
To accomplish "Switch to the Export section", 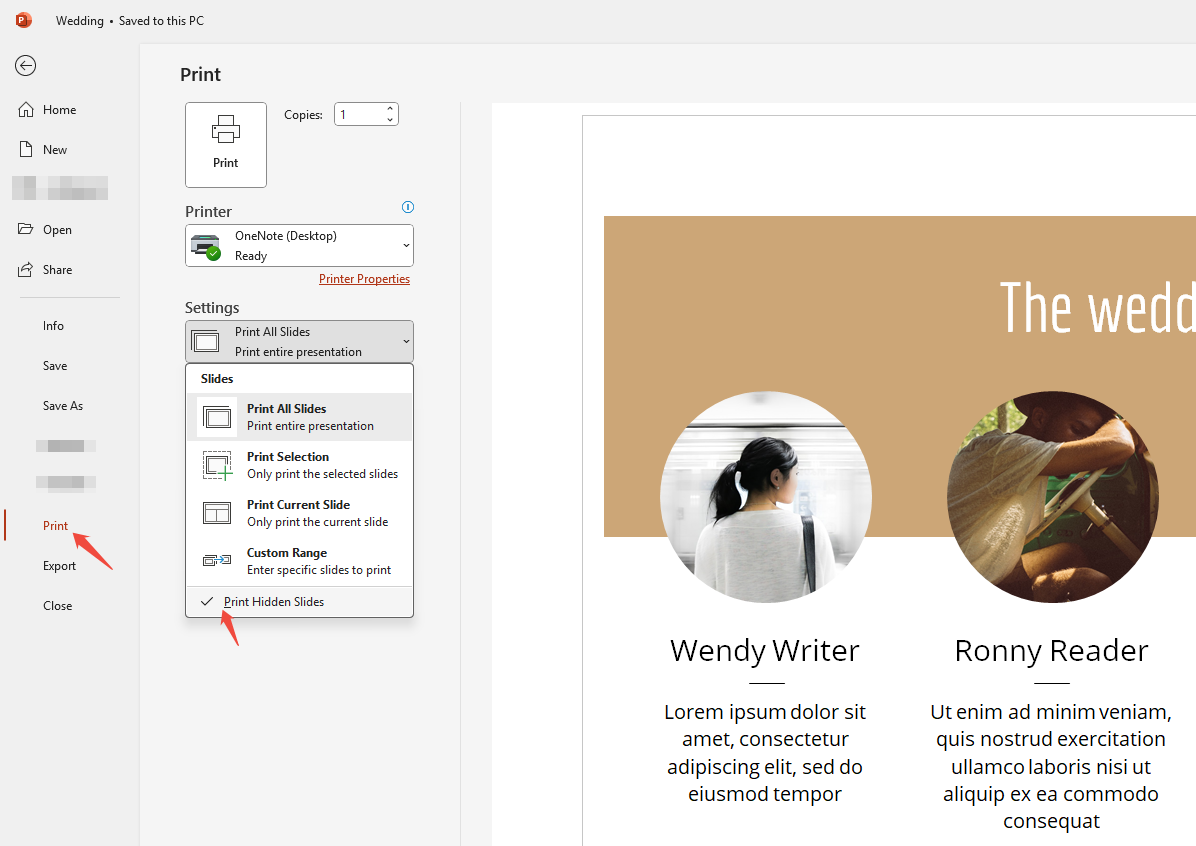I will click(x=59, y=565).
